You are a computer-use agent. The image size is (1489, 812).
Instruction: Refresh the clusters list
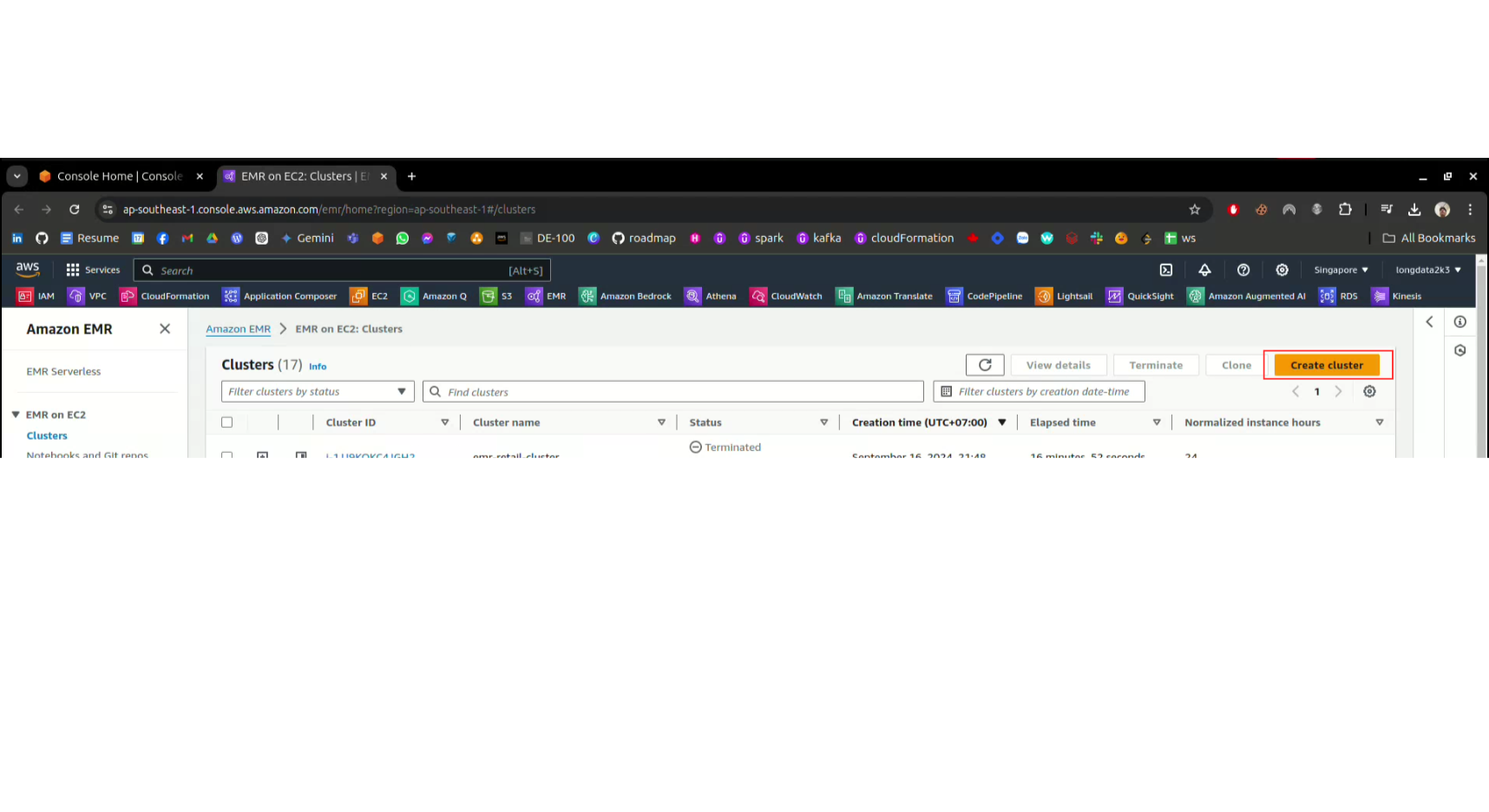[x=985, y=365]
